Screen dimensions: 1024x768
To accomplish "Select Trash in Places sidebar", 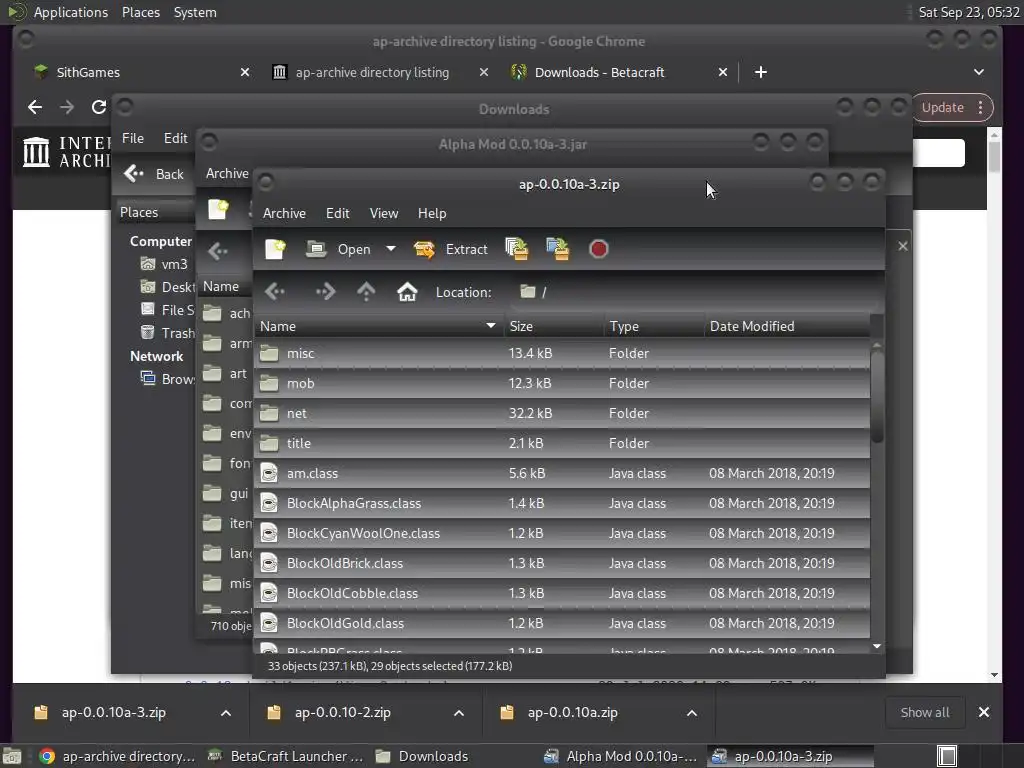I will (x=168, y=333).
